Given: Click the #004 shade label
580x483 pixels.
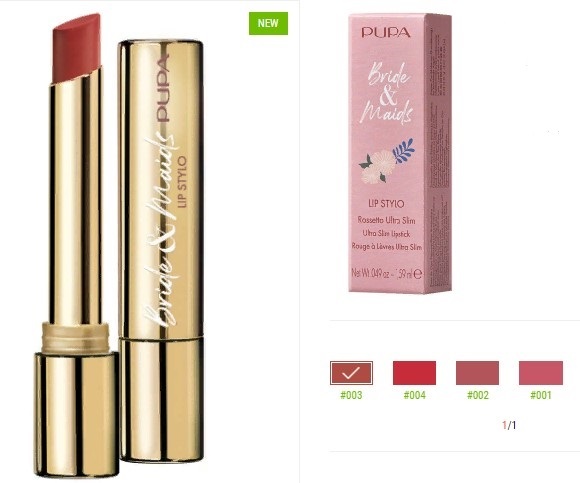Looking at the screenshot, I should (414, 395).
